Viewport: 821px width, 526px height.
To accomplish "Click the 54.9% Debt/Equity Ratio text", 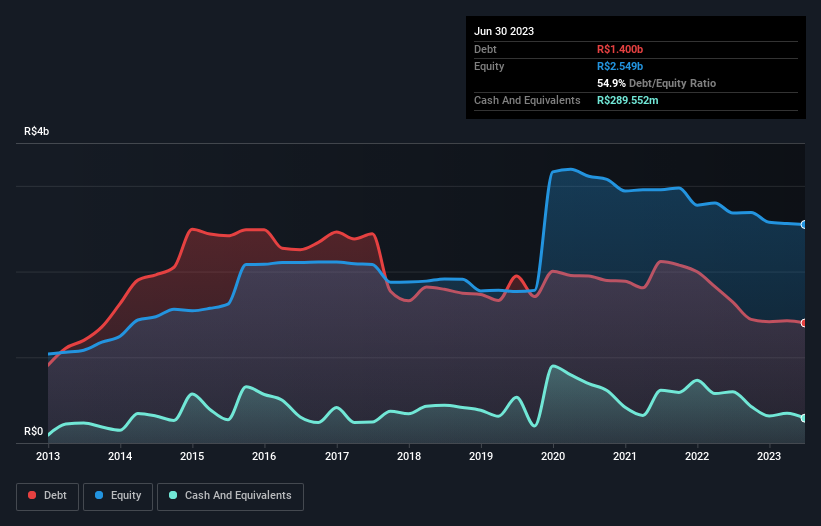I will 657,83.
